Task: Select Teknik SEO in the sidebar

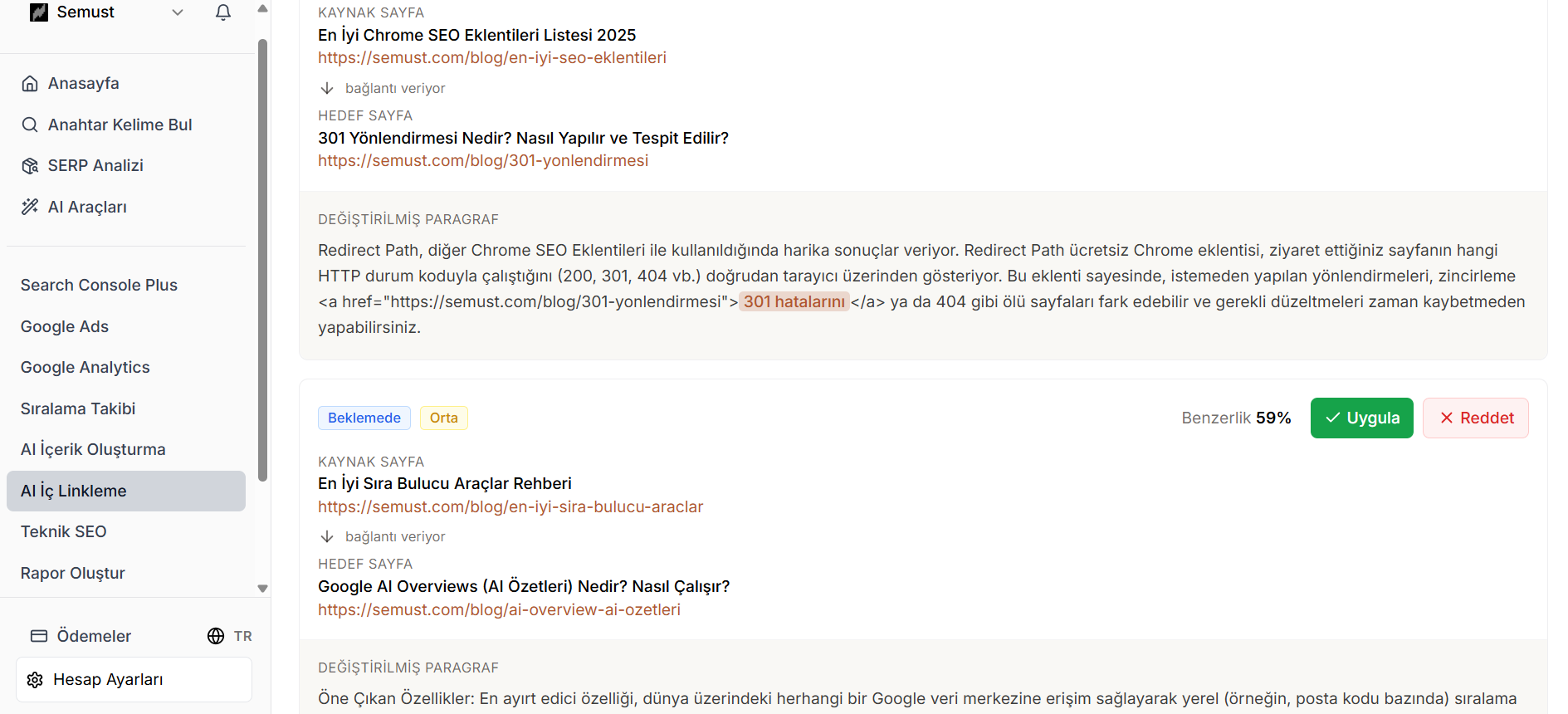Action: 64,531
